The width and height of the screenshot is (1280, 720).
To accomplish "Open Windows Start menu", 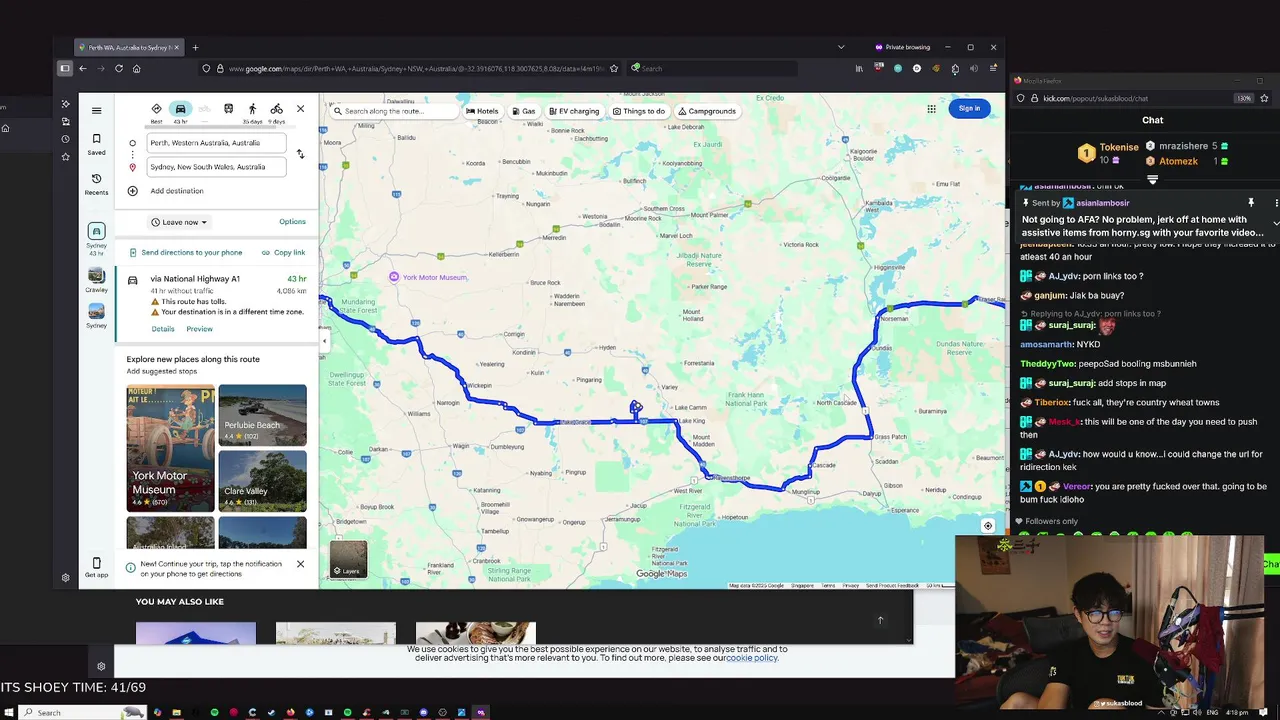I will (9, 712).
